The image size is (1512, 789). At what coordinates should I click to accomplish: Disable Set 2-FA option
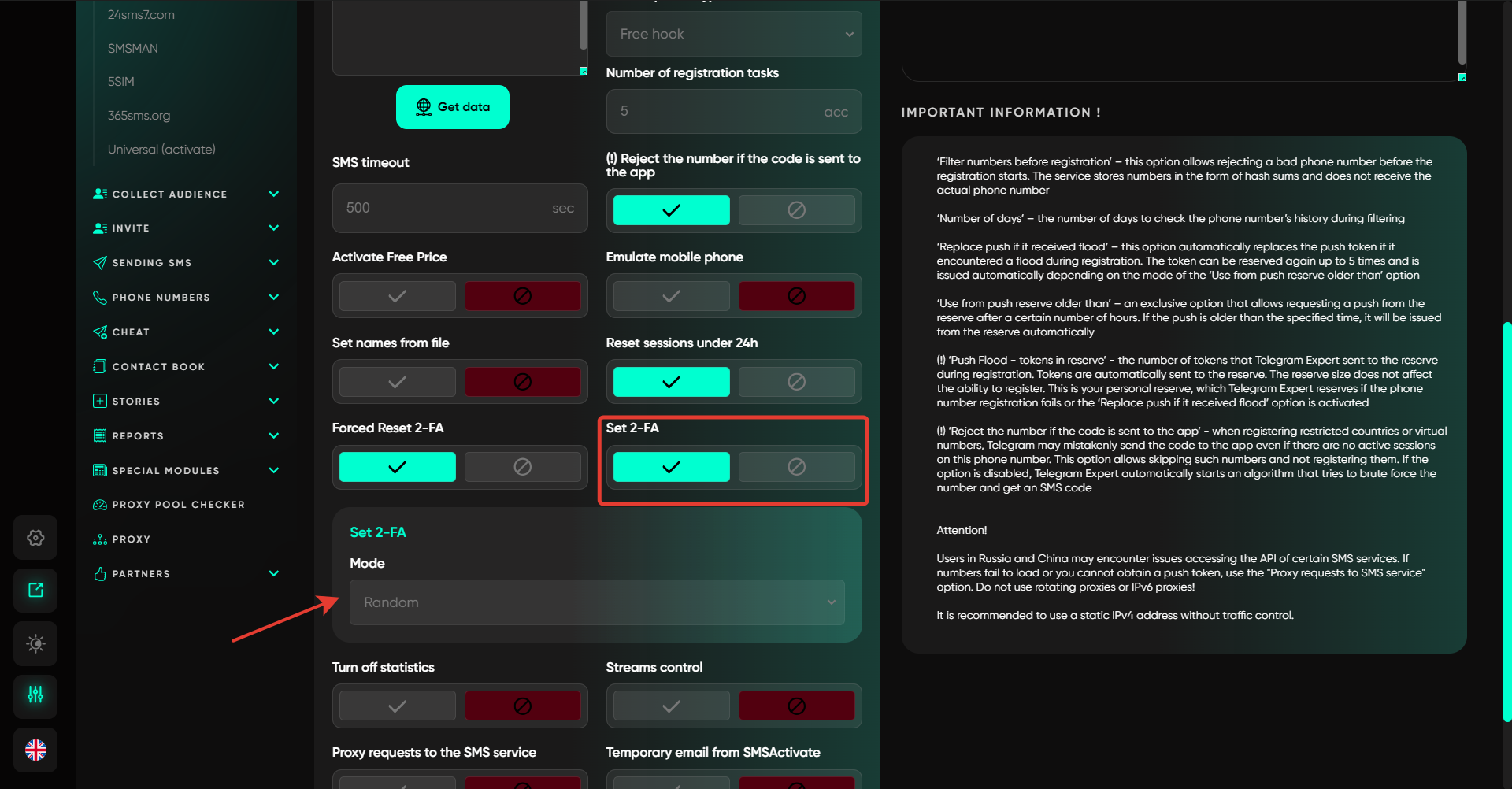click(x=796, y=467)
